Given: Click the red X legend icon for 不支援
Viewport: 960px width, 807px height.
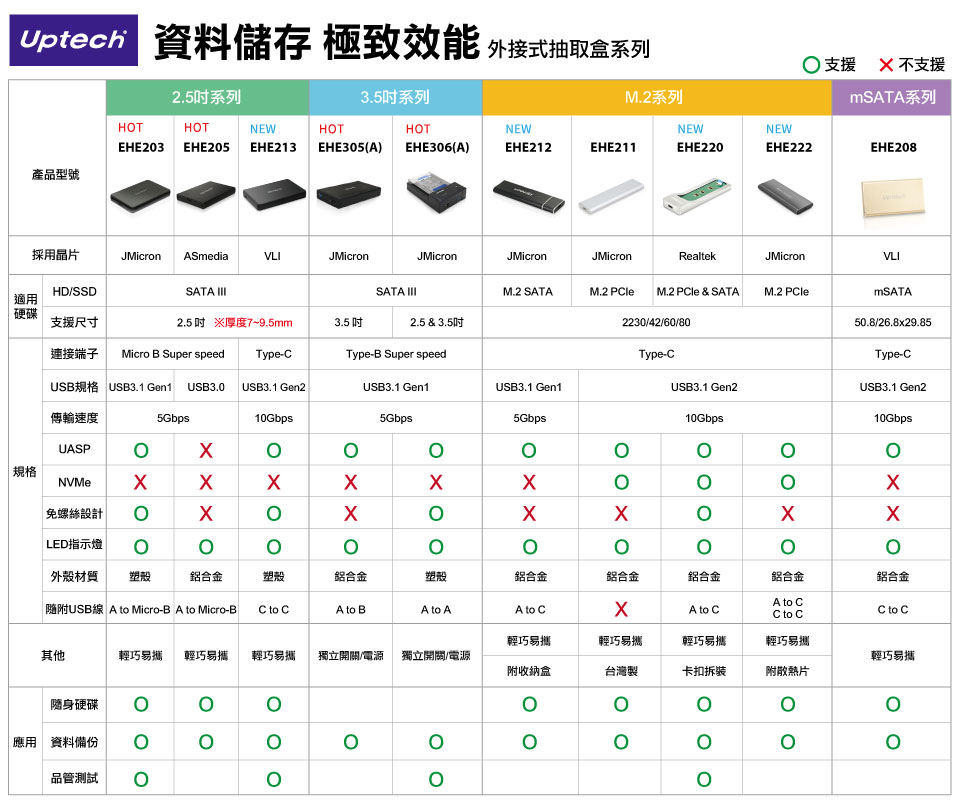Looking at the screenshot, I should pyautogui.click(x=886, y=65).
